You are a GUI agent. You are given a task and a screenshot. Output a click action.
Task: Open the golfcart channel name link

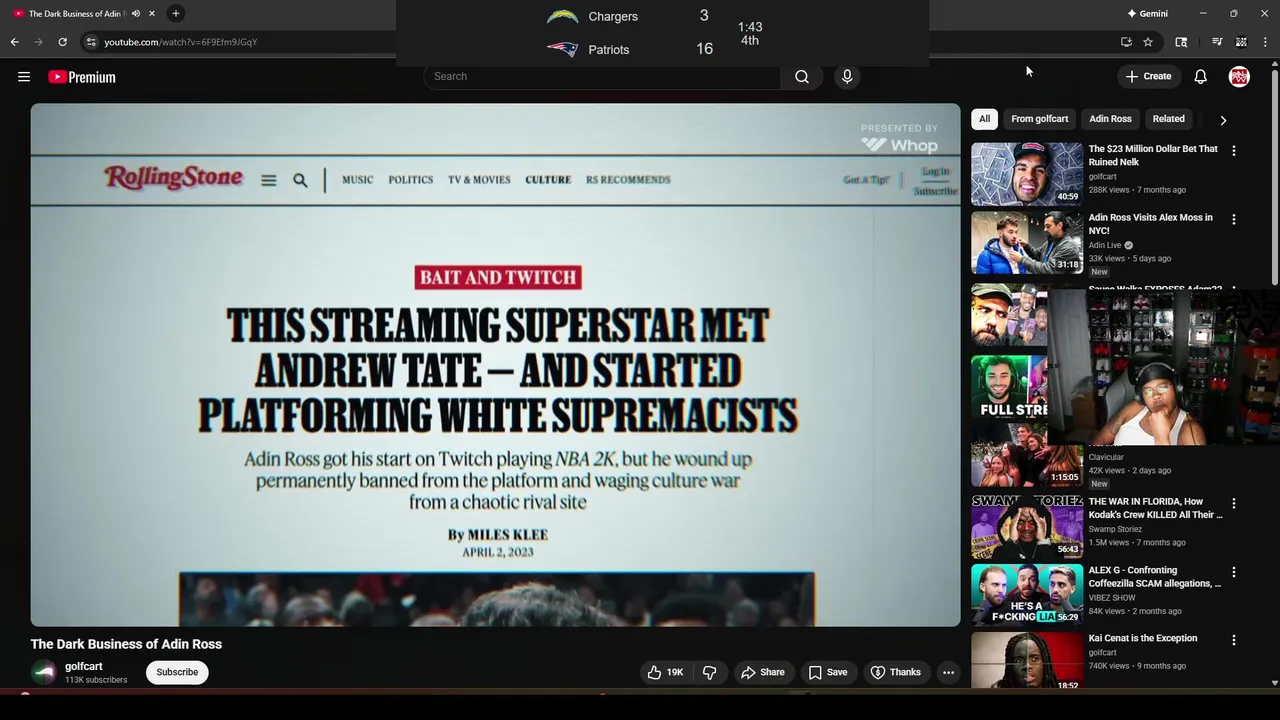click(84, 666)
